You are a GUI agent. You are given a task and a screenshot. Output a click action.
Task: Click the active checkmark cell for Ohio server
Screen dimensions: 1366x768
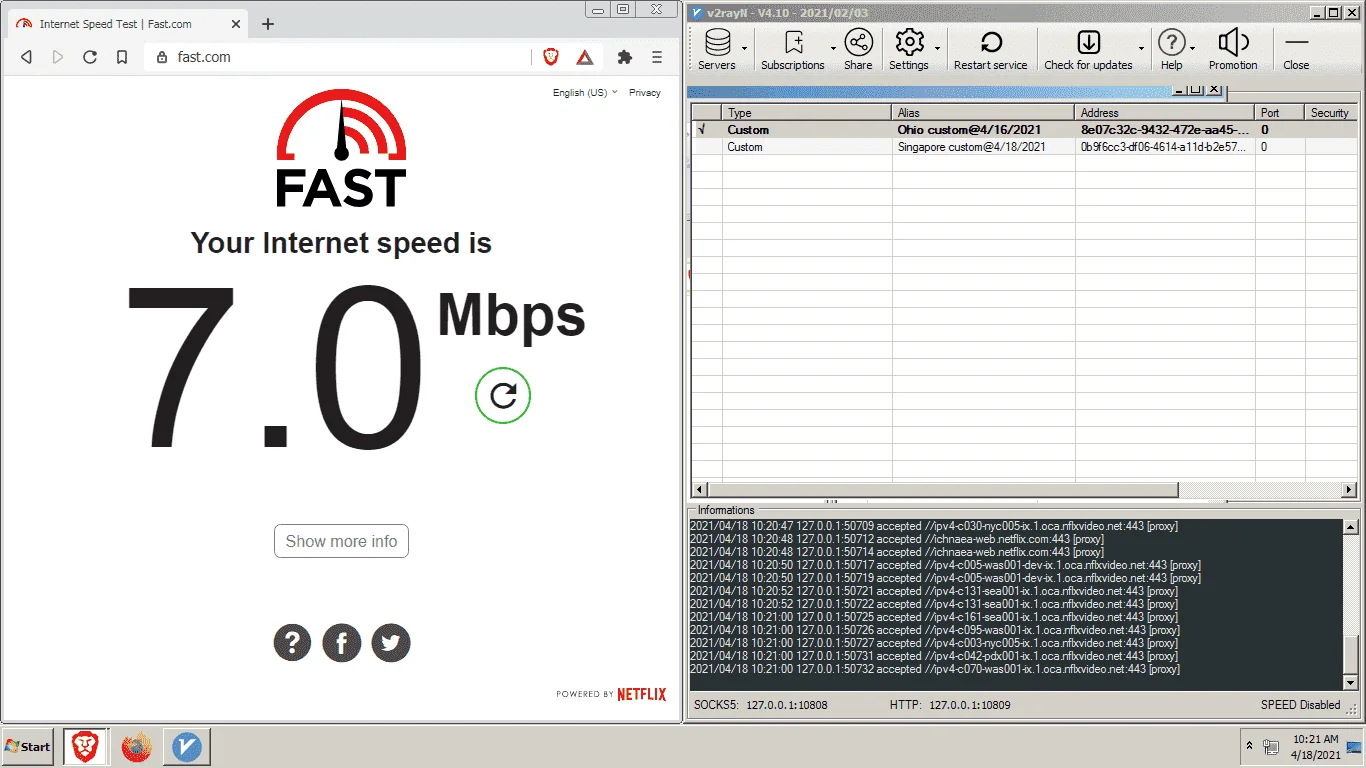706,130
